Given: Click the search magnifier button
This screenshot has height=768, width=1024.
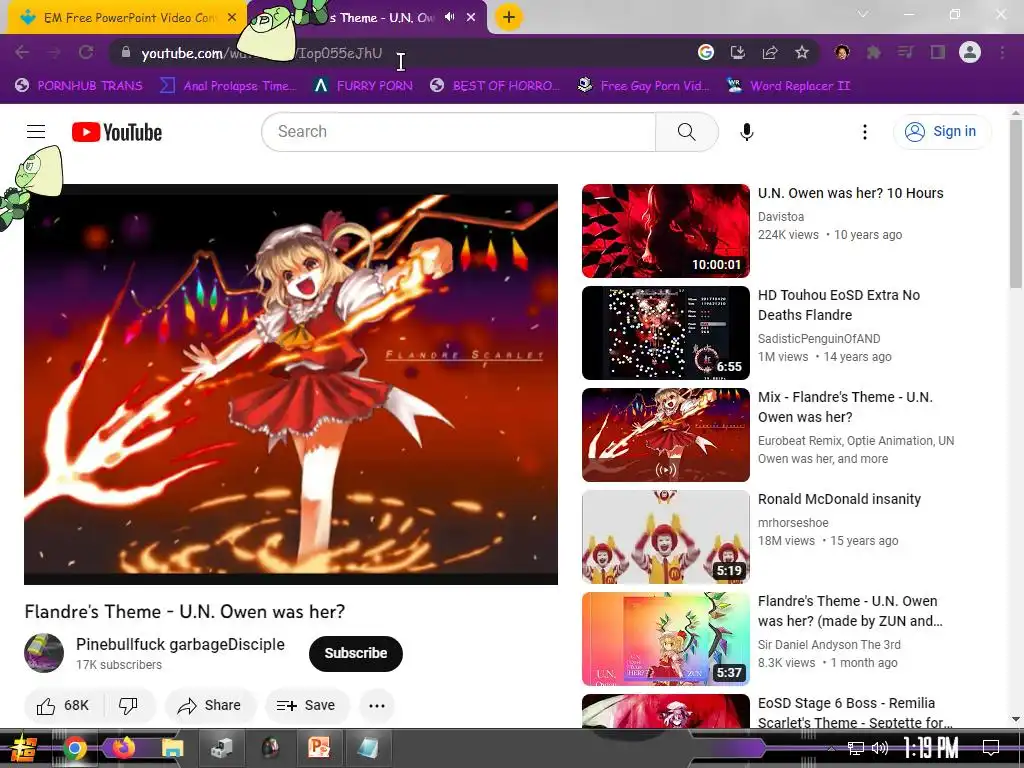Looking at the screenshot, I should pyautogui.click(x=686, y=132).
